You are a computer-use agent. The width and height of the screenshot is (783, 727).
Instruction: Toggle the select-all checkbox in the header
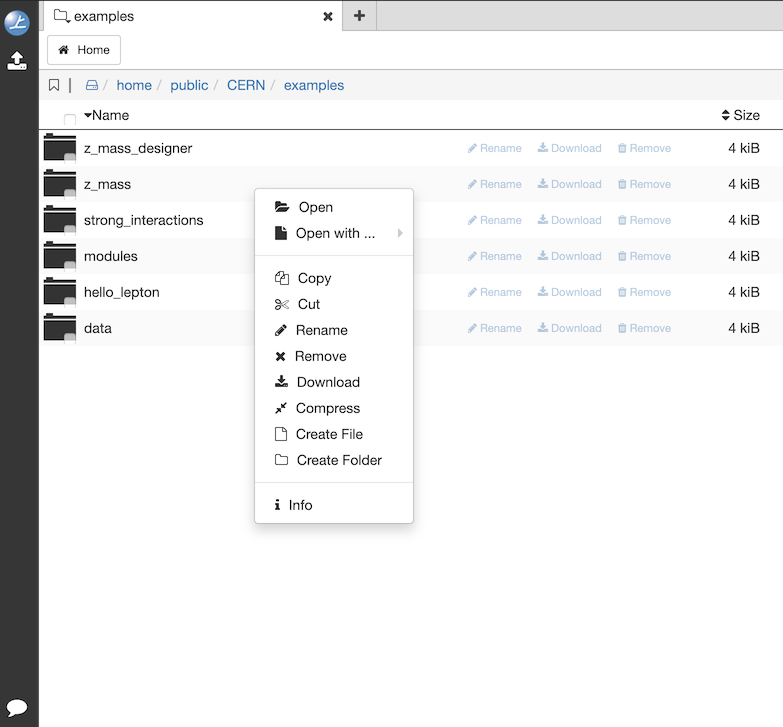(70, 119)
